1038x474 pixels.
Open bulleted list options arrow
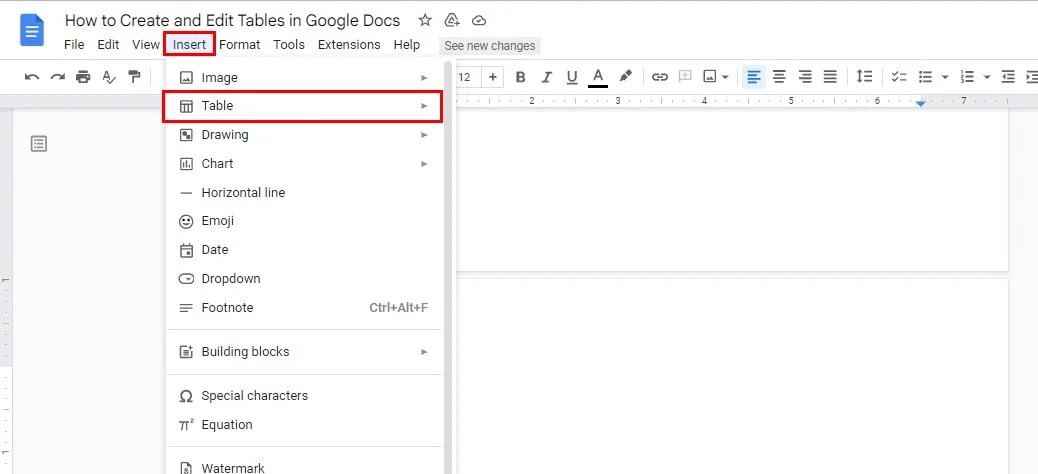pyautogui.click(x=945, y=77)
